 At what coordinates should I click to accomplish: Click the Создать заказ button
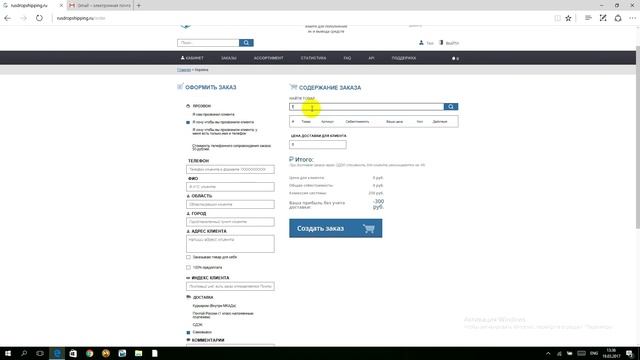[x=336, y=228]
